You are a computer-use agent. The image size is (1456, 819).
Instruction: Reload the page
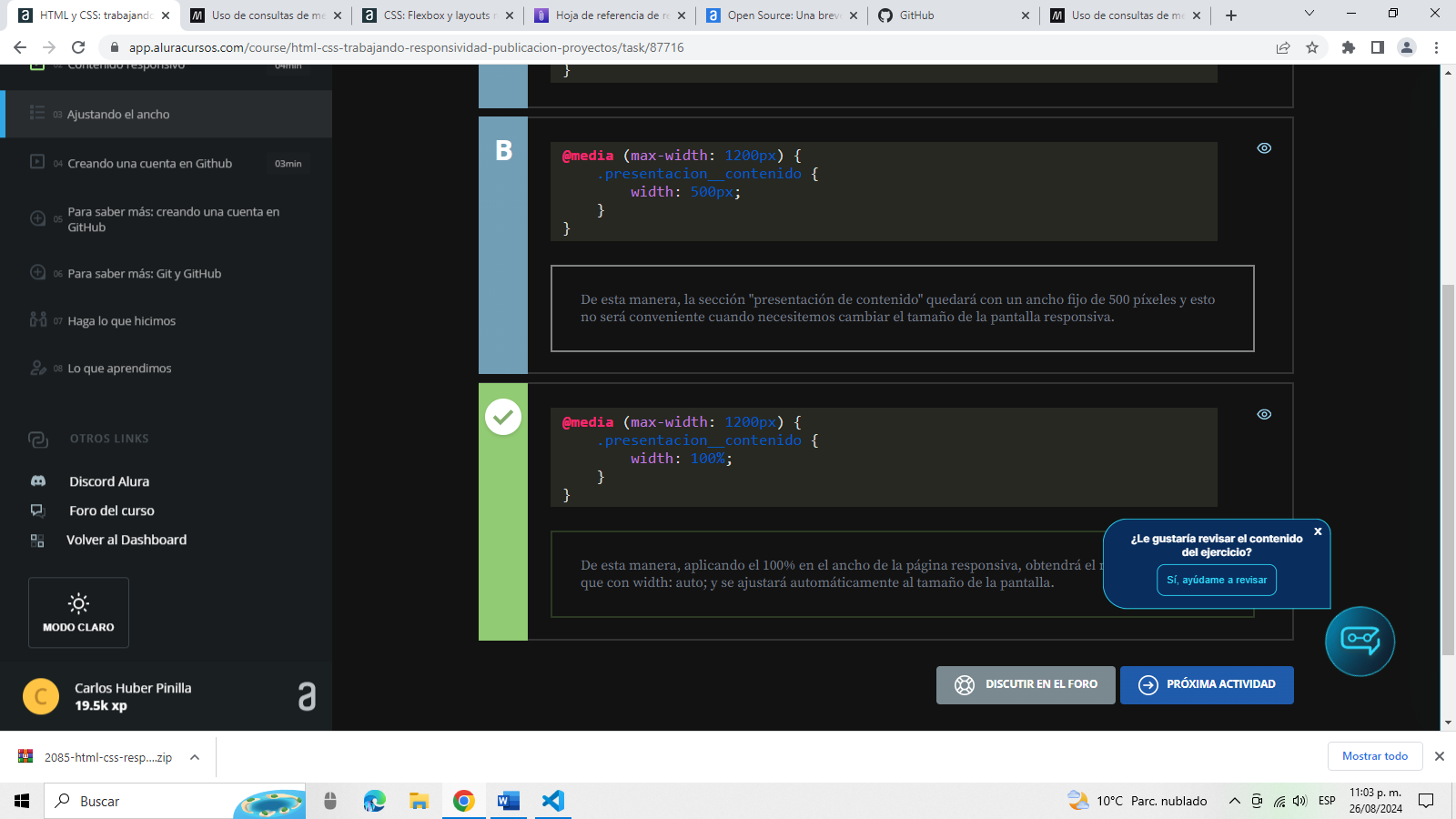coord(78,47)
